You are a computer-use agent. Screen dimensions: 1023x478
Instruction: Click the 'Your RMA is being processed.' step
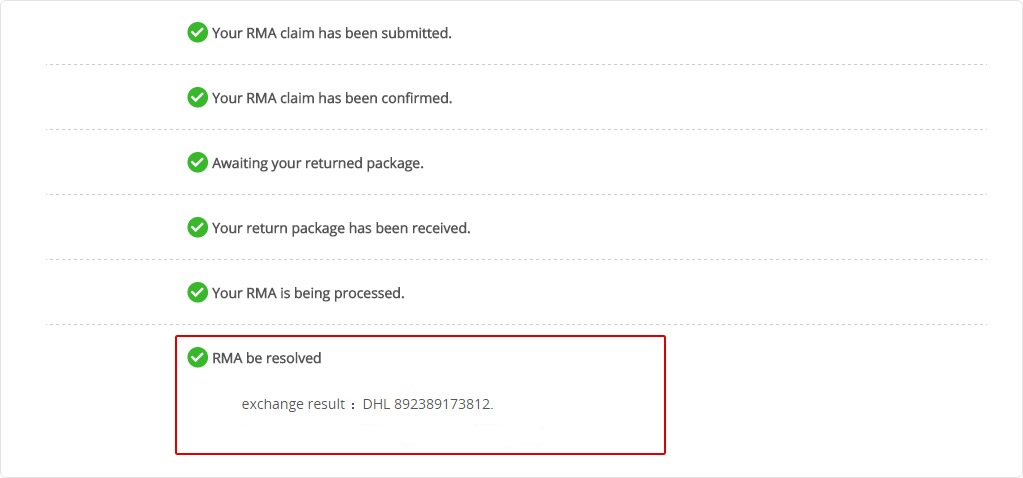(308, 293)
